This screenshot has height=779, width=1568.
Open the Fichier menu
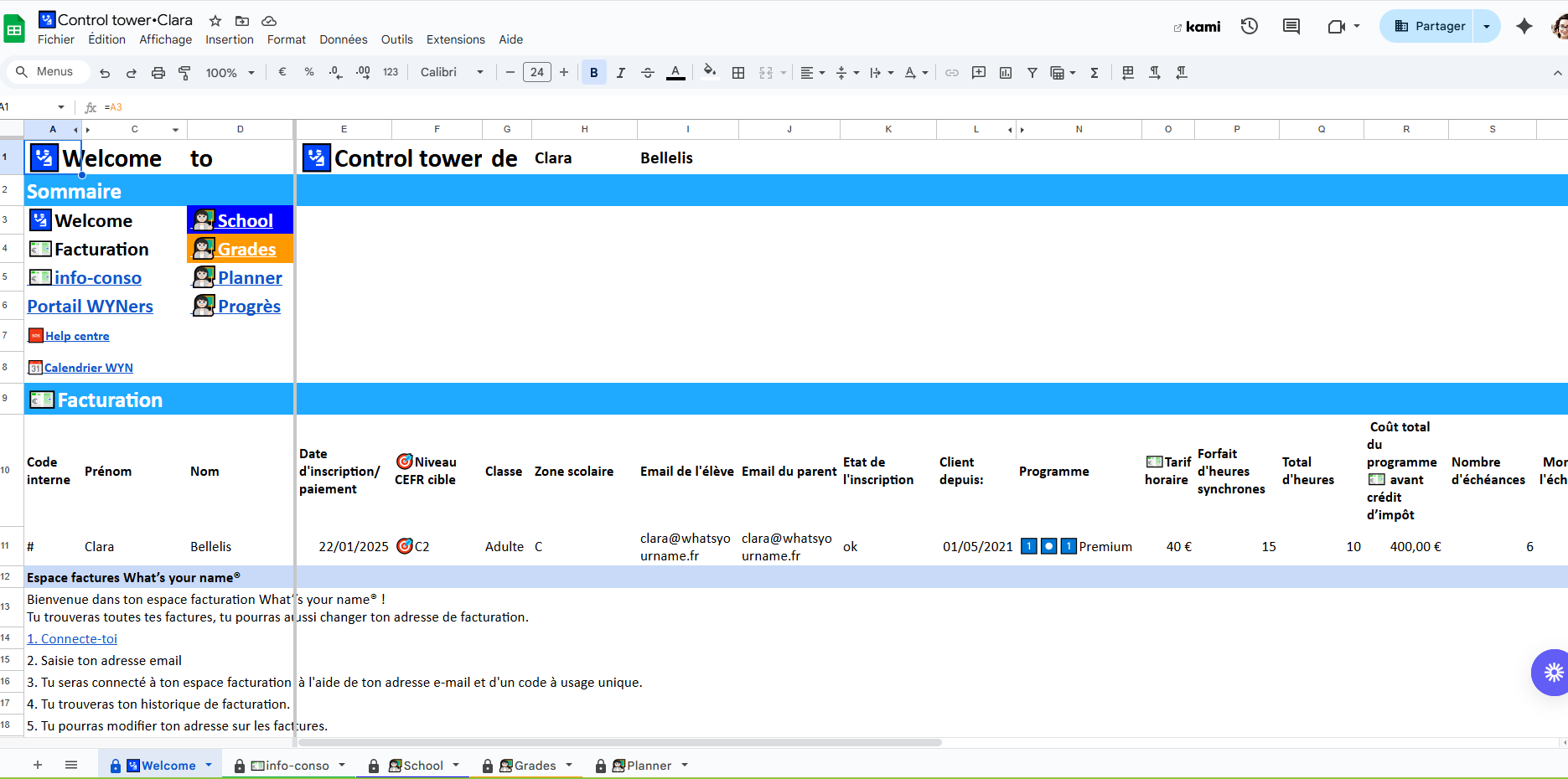(56, 39)
